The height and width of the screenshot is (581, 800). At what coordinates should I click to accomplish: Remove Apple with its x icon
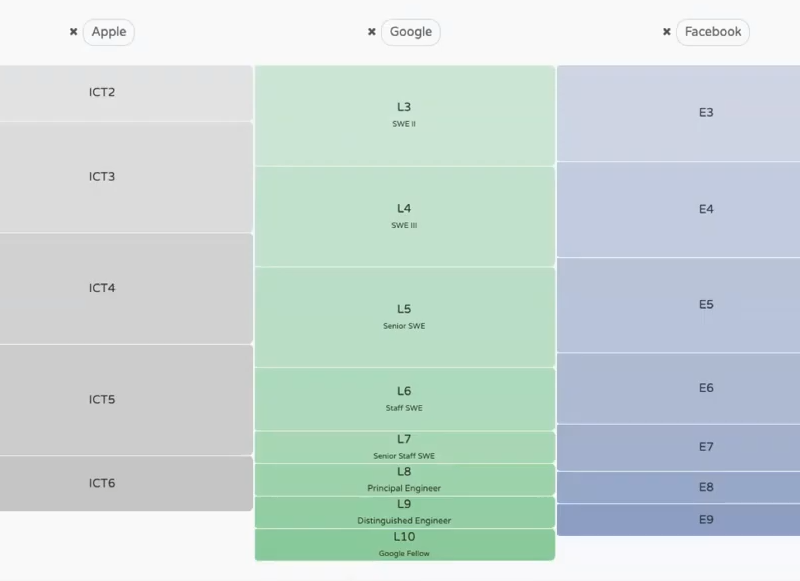[x=73, y=32]
